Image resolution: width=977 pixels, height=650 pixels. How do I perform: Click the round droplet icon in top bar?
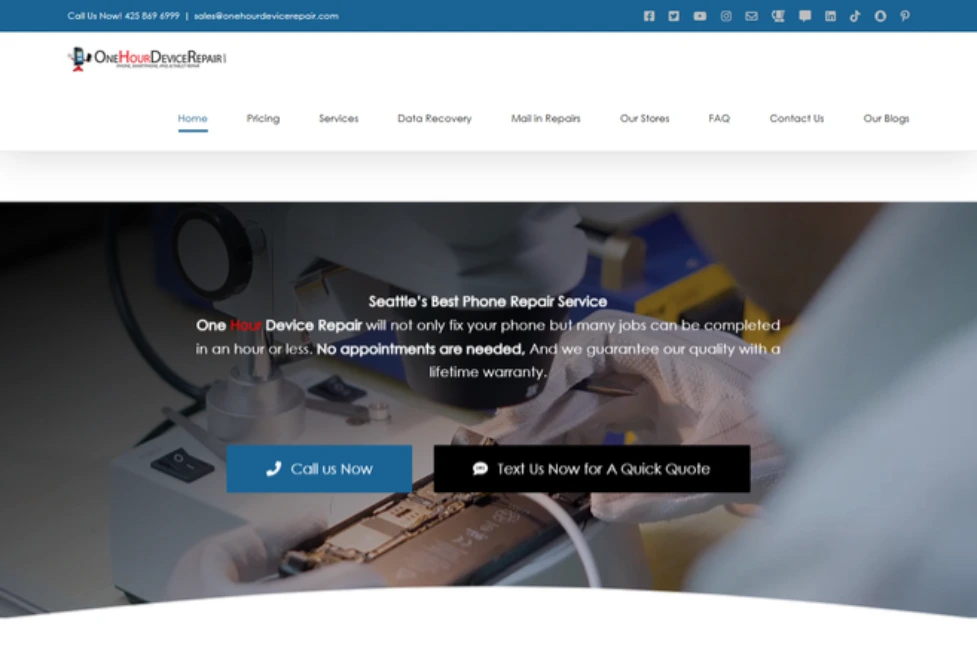coord(880,16)
